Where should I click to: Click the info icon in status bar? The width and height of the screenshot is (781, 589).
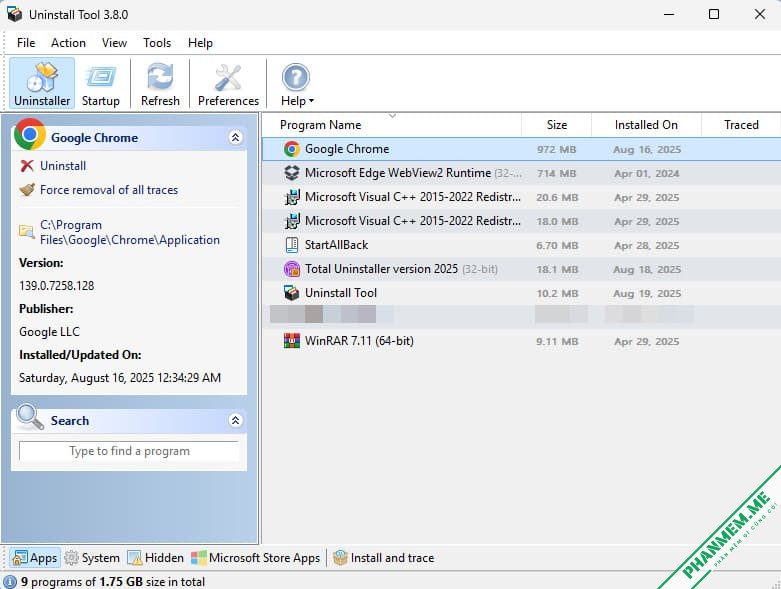point(10,582)
